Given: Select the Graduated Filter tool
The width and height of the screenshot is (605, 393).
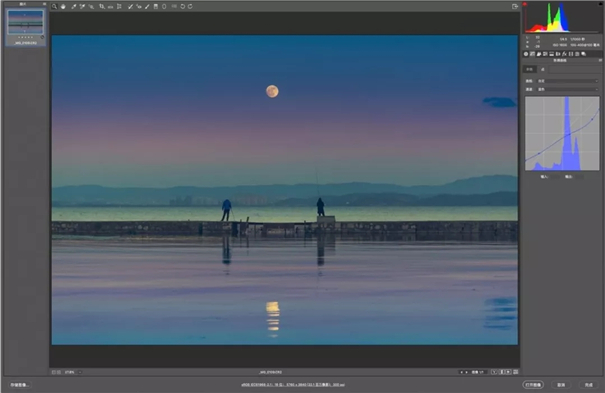Looking at the screenshot, I should [x=156, y=7].
